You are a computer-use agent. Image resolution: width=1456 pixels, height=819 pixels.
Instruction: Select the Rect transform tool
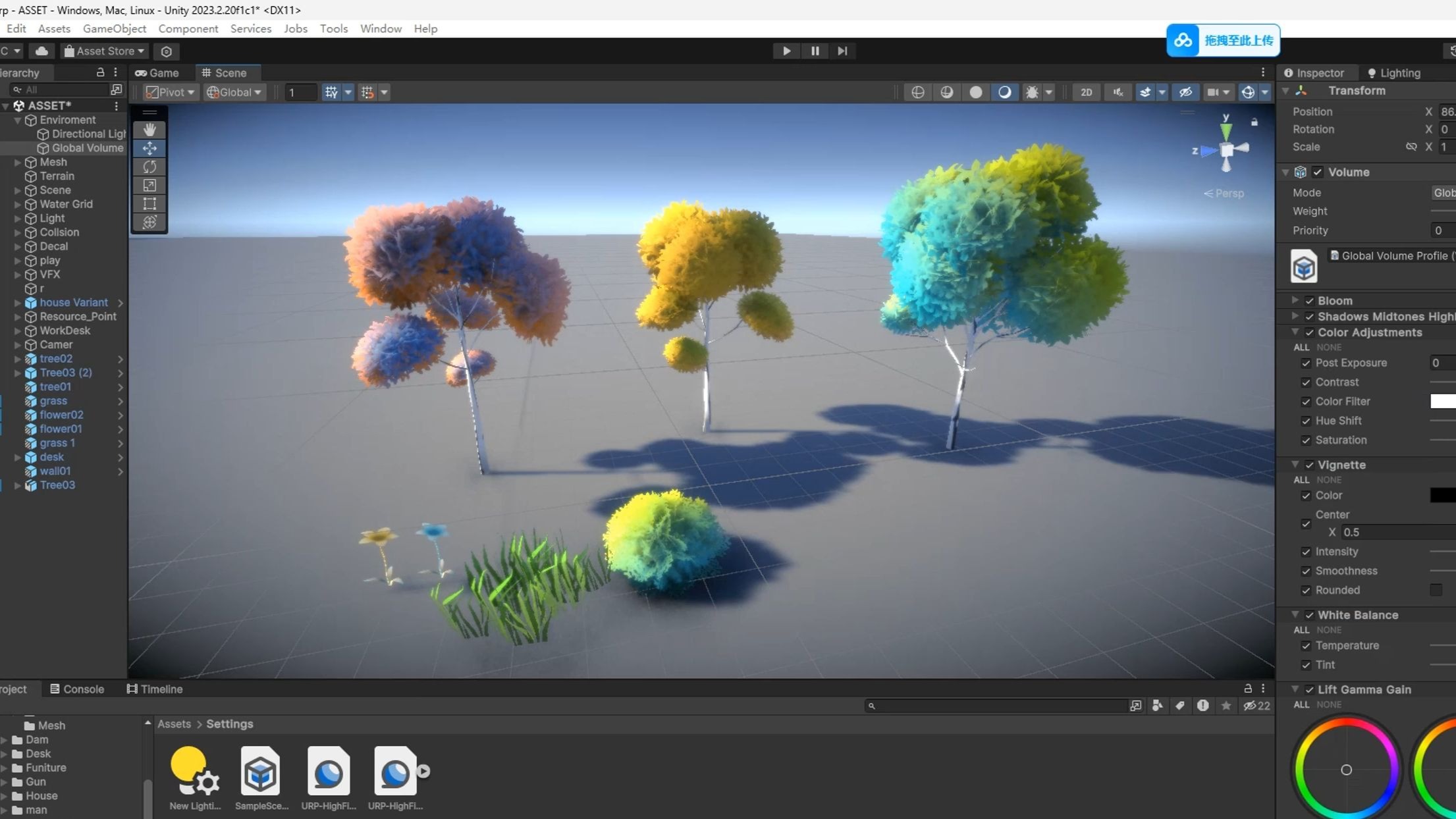click(149, 203)
